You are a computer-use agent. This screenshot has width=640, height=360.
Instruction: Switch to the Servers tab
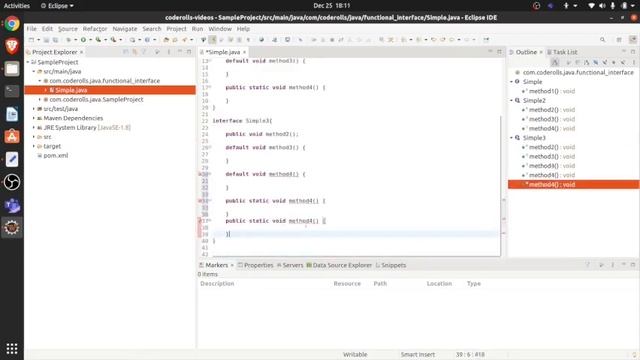tap(290, 265)
